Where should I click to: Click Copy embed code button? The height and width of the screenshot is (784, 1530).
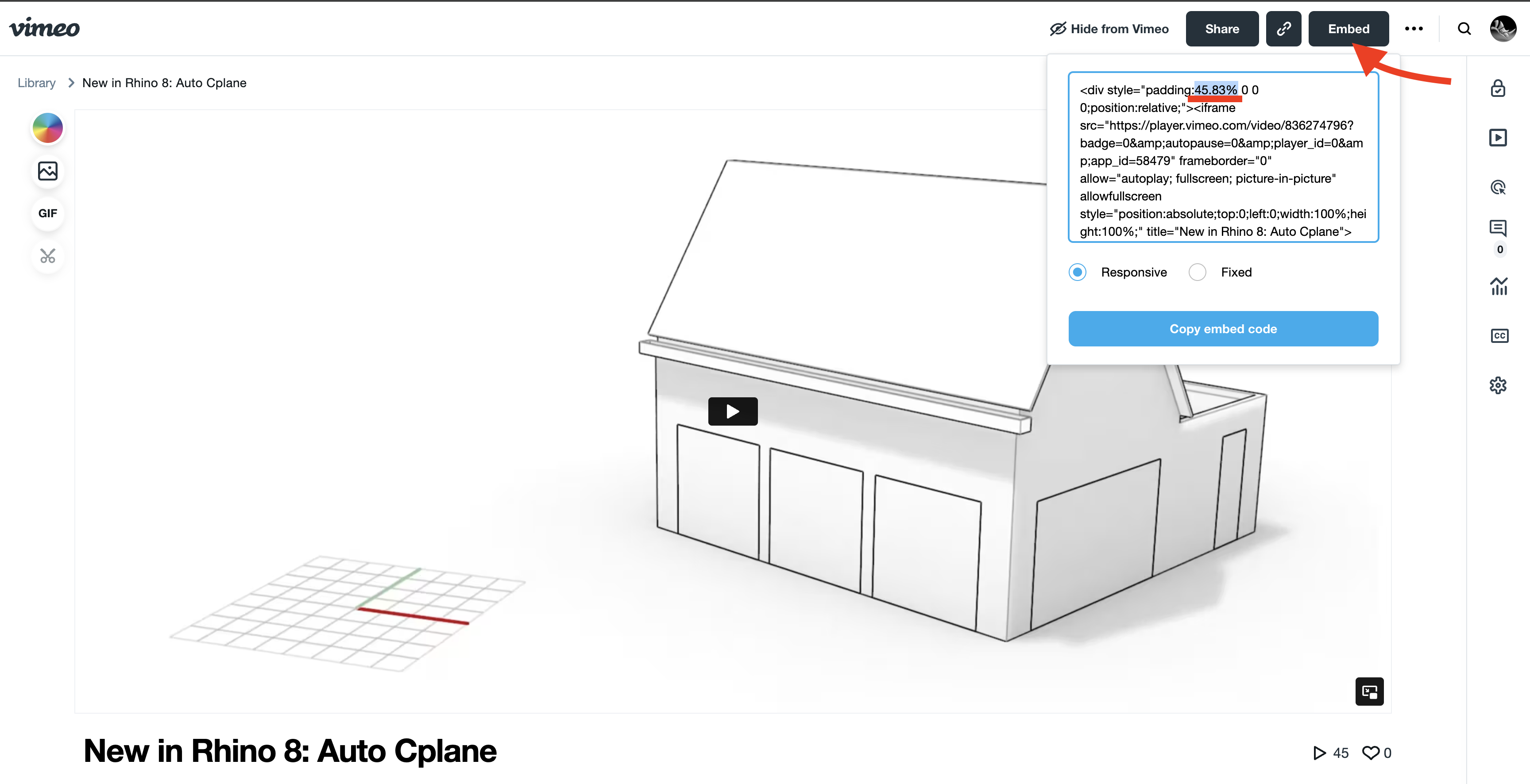pos(1223,328)
